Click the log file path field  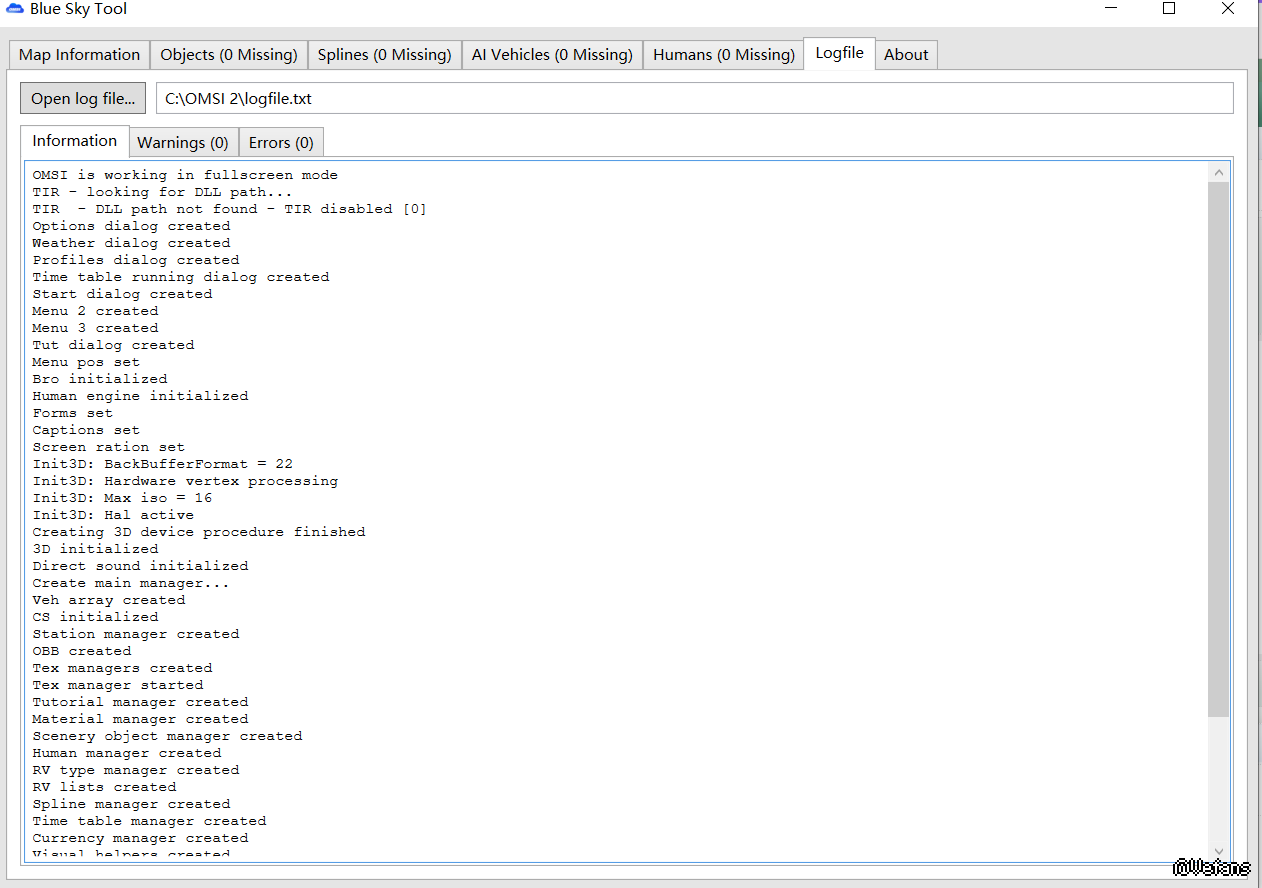click(694, 98)
